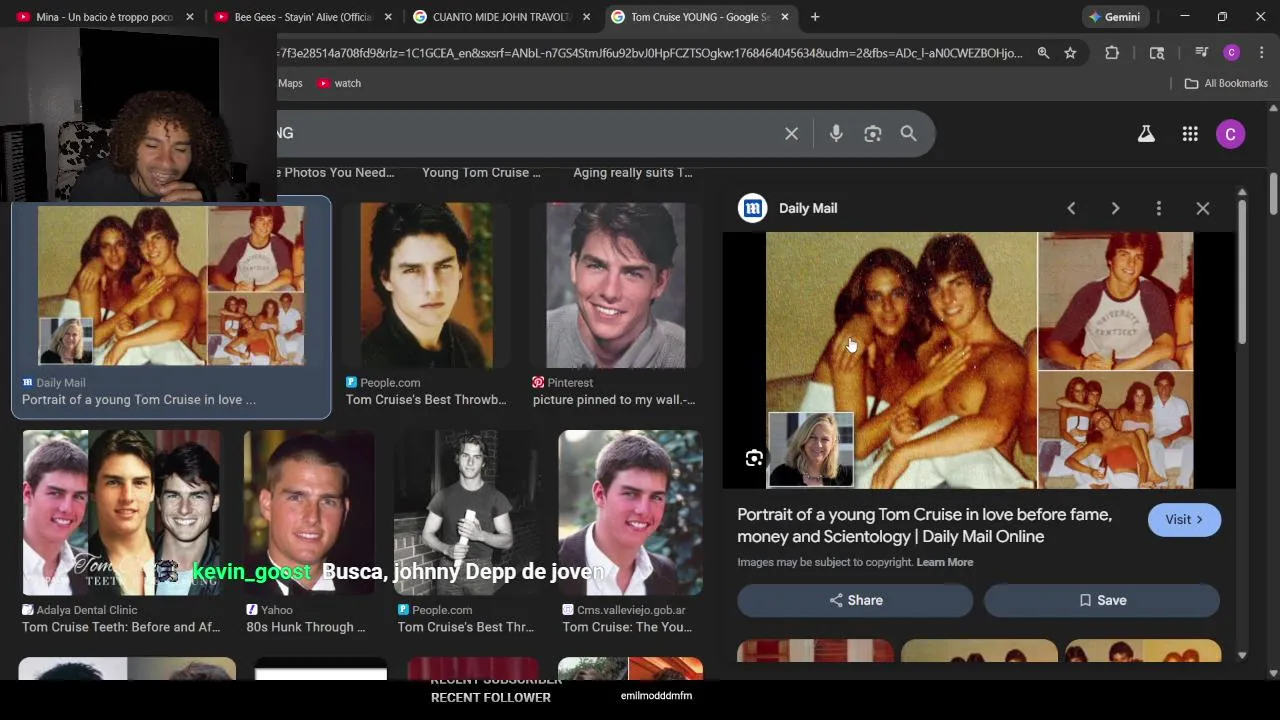
Task: Click the 'Tom Cruise: The You...' caption
Action: click(x=627, y=627)
